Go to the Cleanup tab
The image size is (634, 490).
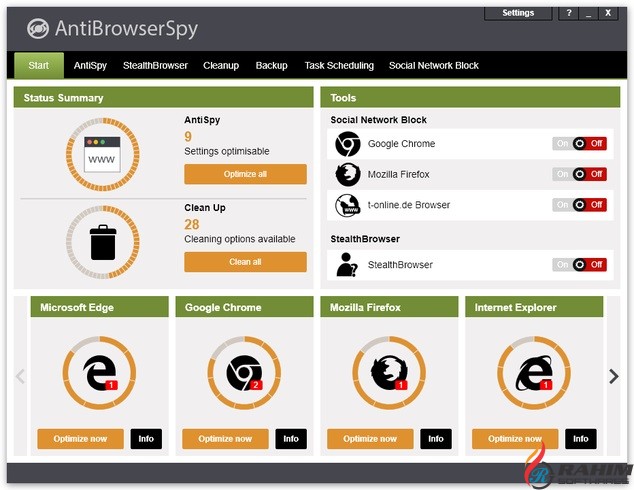(x=221, y=65)
